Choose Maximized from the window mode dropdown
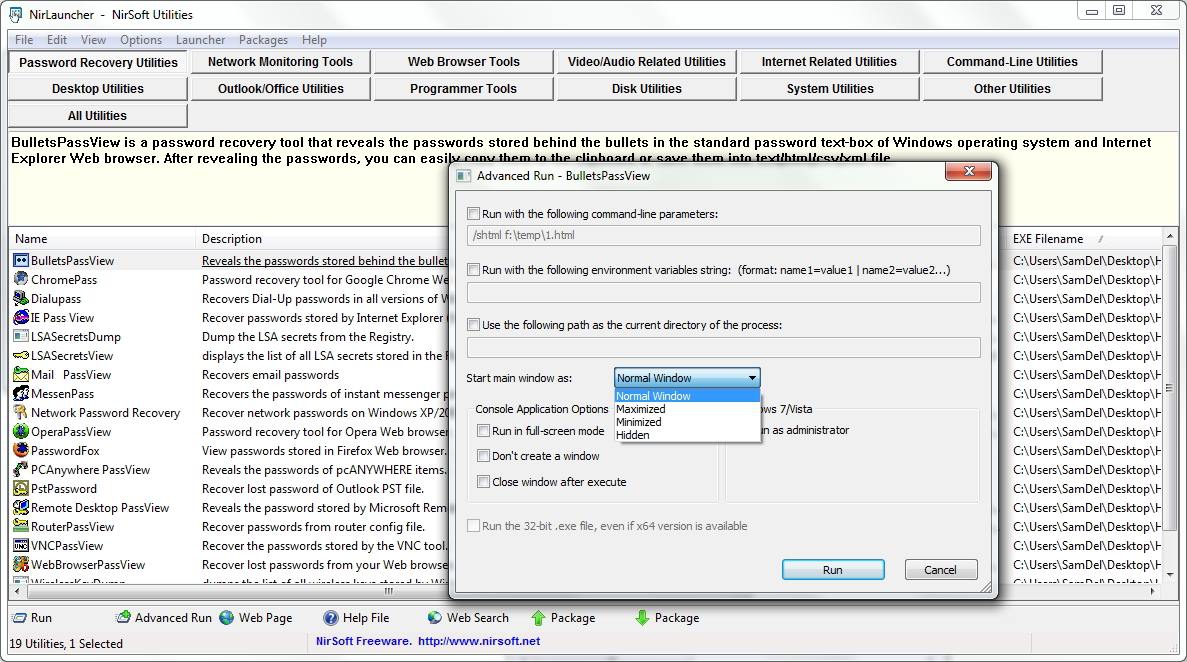The height and width of the screenshot is (662, 1187). 641,409
